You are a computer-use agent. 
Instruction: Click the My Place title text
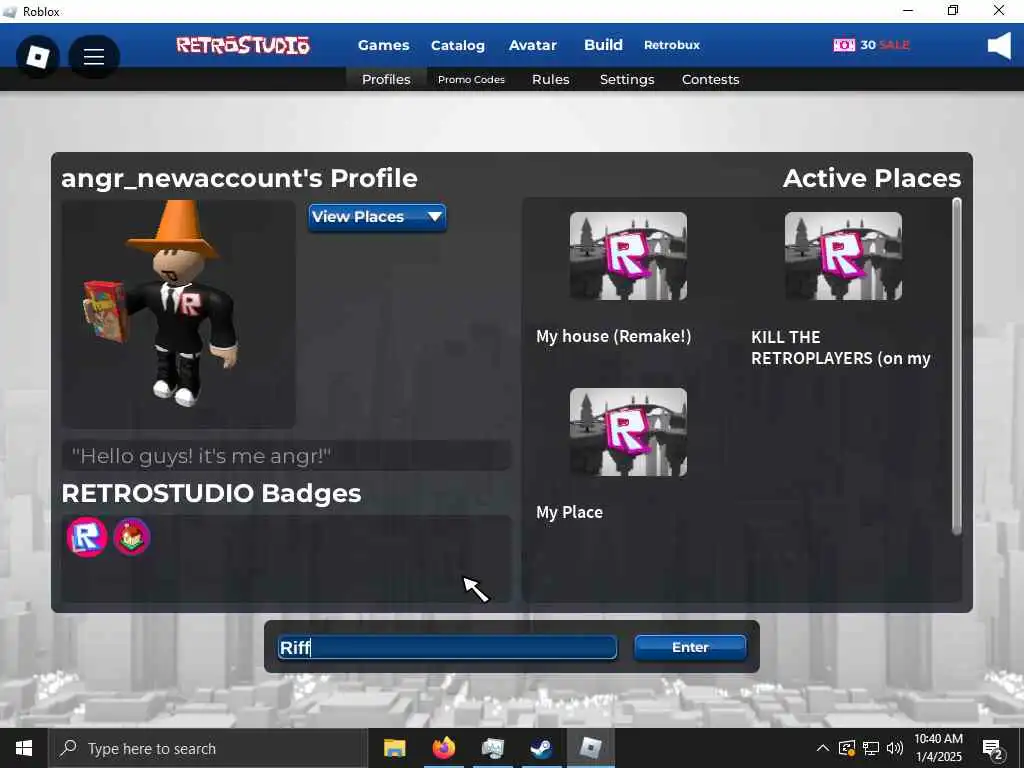pos(569,513)
